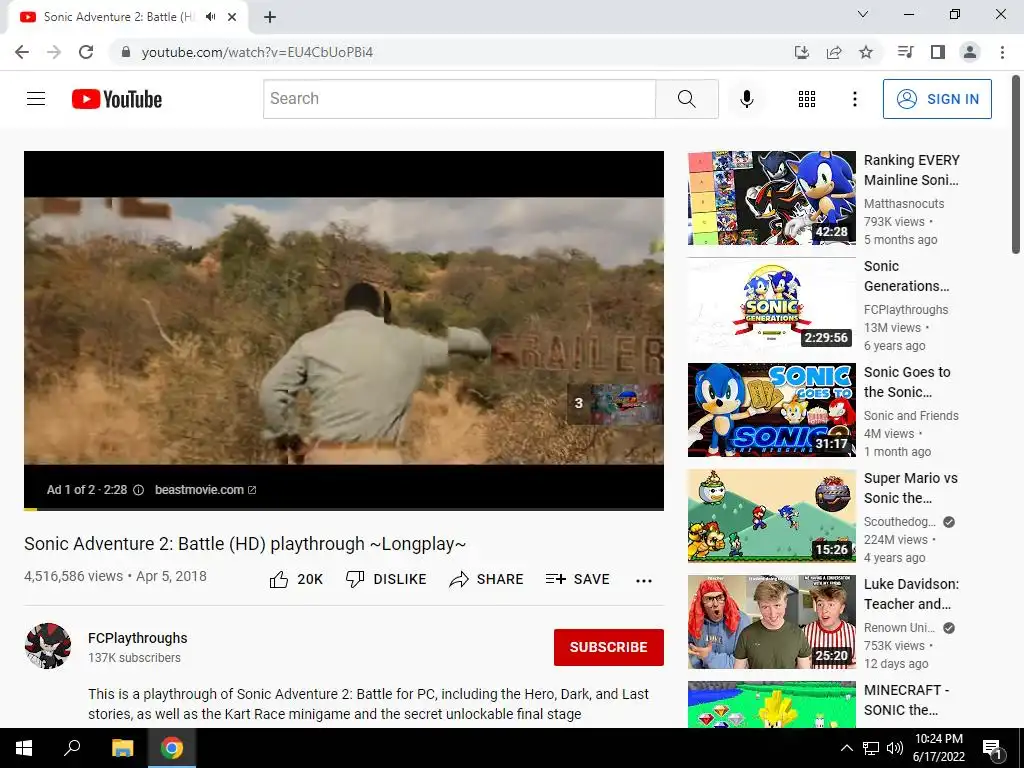This screenshot has height=768, width=1024.
Task: Open more actions ellipsis below video
Action: [x=643, y=581]
